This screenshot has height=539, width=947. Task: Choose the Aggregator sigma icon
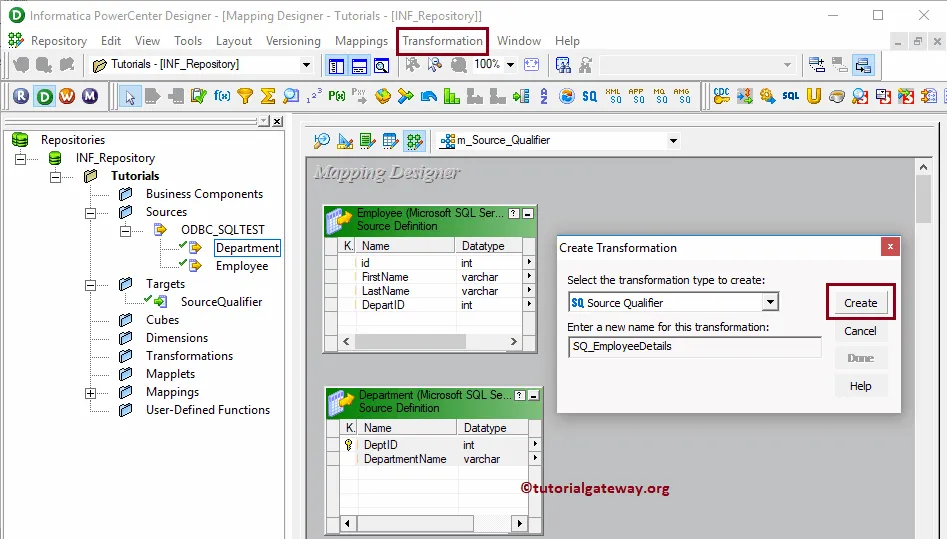pos(268,96)
